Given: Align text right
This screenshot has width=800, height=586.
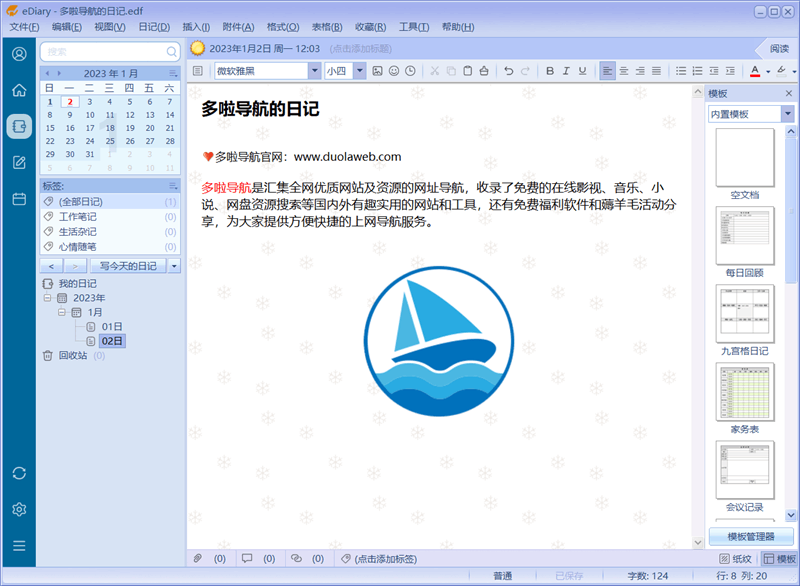Looking at the screenshot, I should (640, 71).
